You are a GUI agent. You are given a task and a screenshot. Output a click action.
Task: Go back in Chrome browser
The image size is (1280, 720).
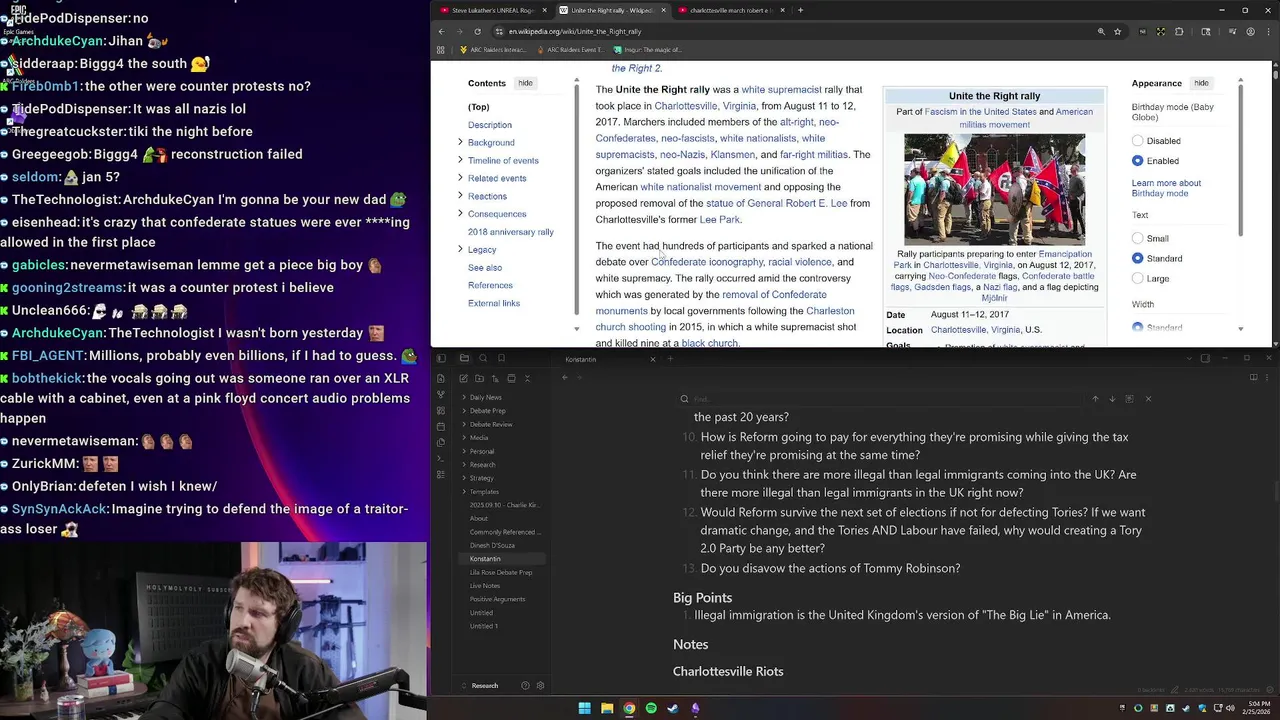[441, 31]
